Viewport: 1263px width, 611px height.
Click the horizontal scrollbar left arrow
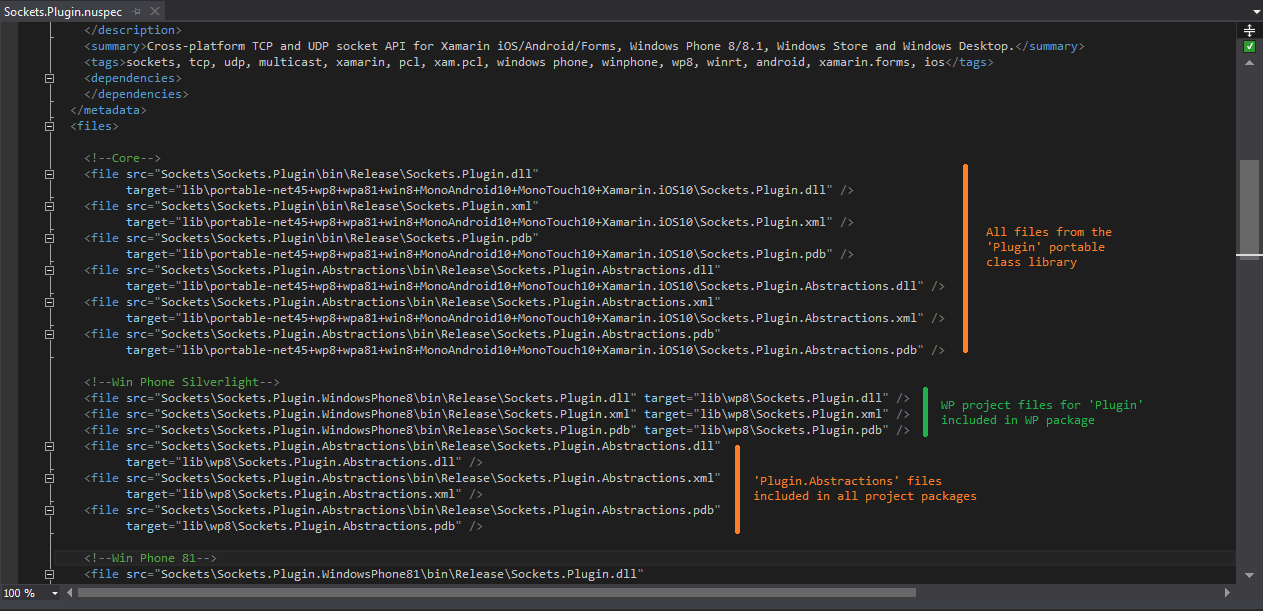69,593
